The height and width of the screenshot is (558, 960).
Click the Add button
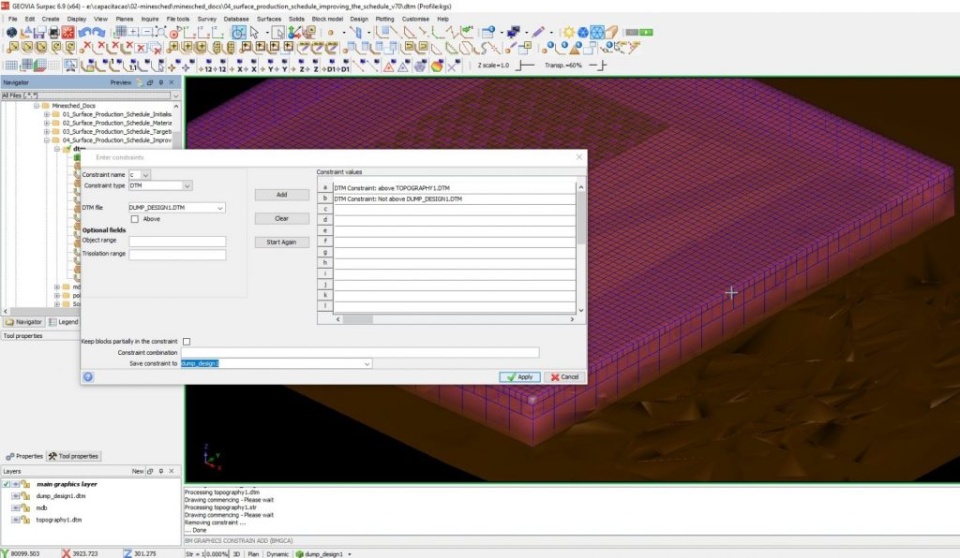coord(281,194)
